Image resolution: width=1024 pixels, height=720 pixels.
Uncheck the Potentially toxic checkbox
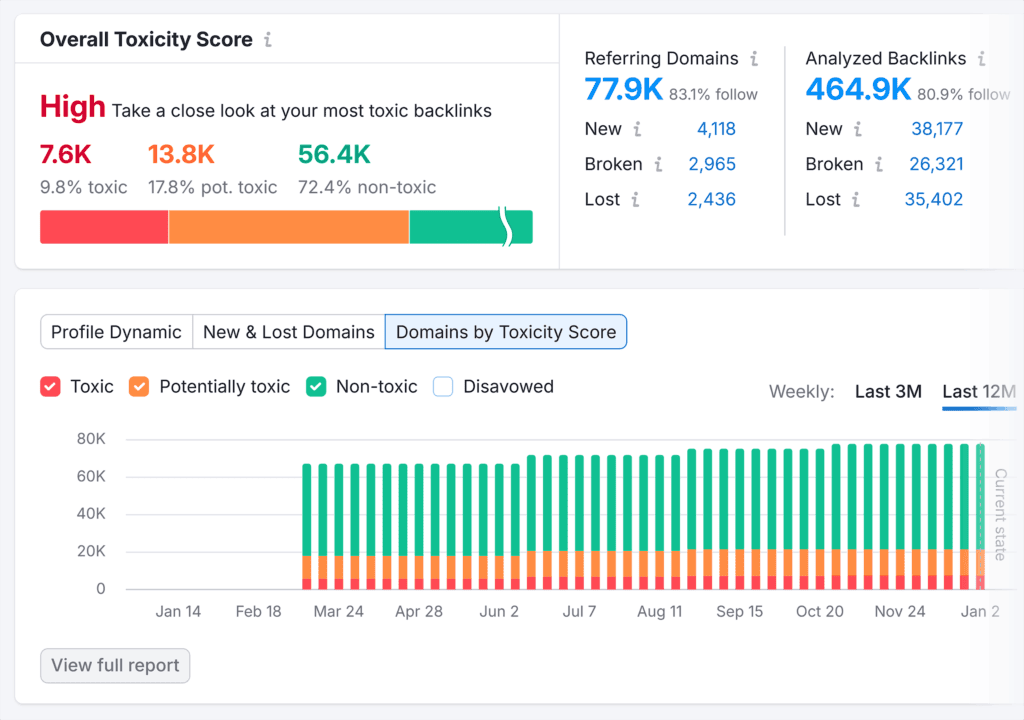pyautogui.click(x=140, y=387)
